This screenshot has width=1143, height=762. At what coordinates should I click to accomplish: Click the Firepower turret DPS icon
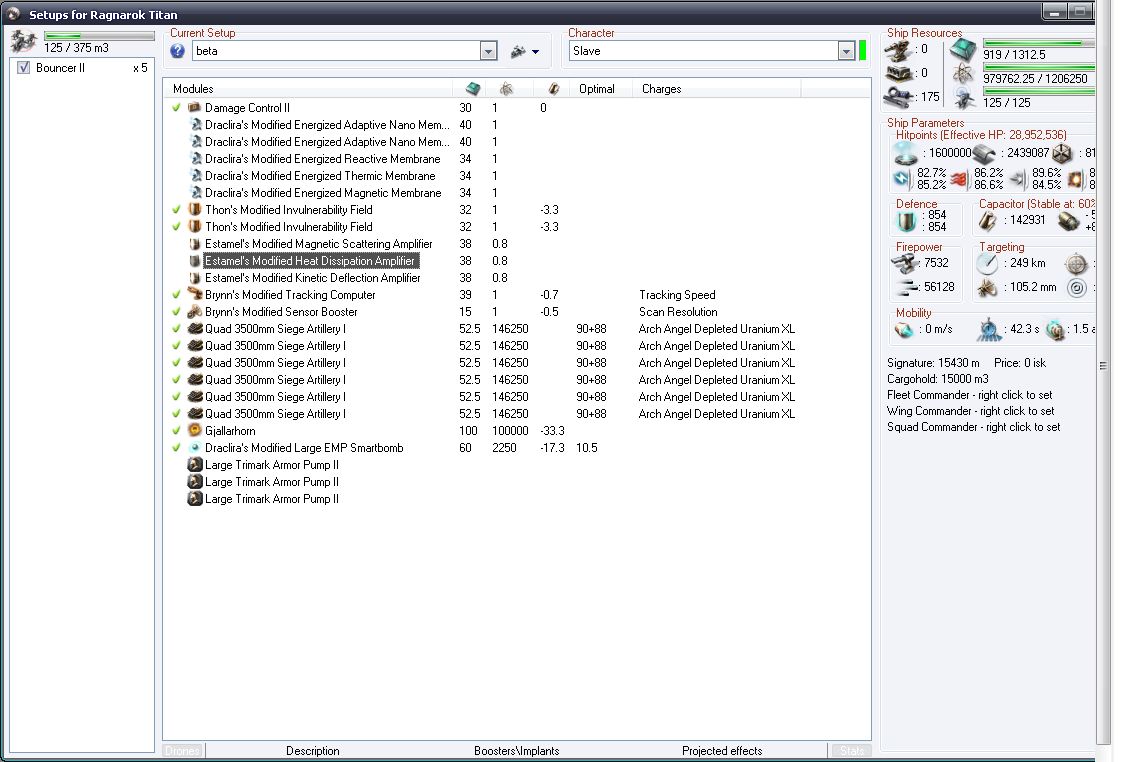point(905,263)
